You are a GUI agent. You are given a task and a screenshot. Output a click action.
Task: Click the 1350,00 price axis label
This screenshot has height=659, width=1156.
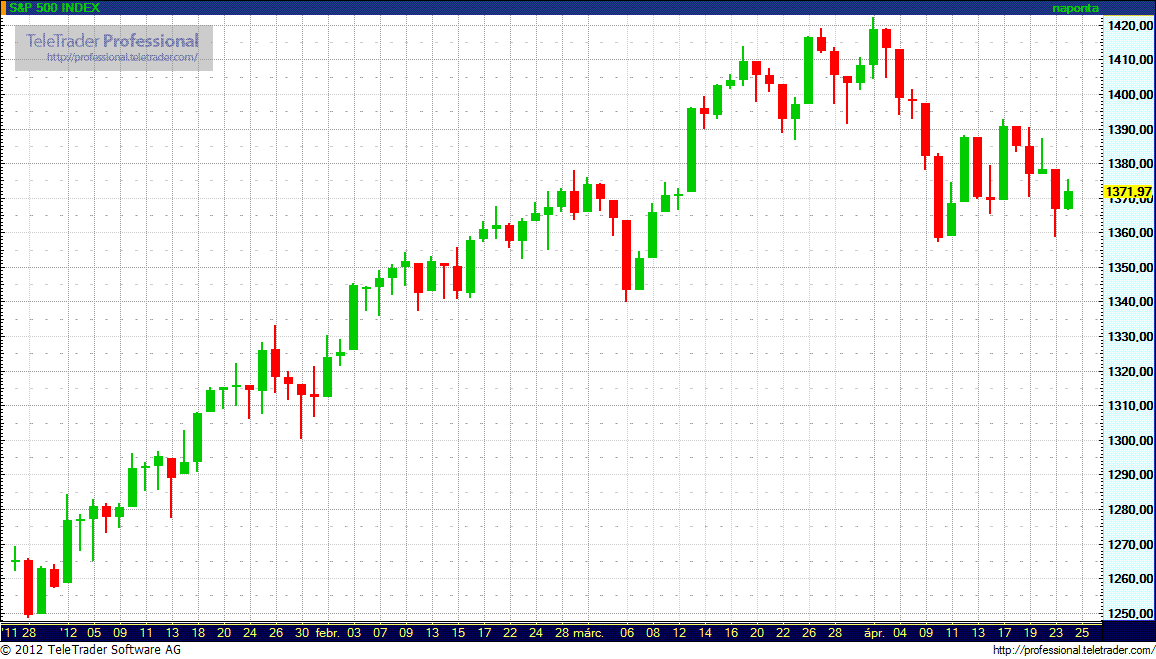coord(1130,268)
